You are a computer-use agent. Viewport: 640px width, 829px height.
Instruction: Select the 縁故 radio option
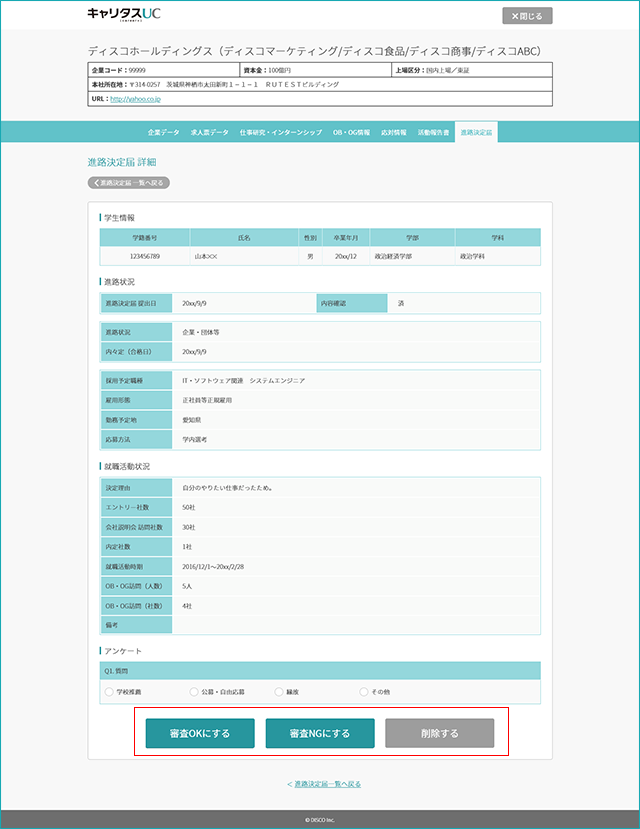[279, 692]
